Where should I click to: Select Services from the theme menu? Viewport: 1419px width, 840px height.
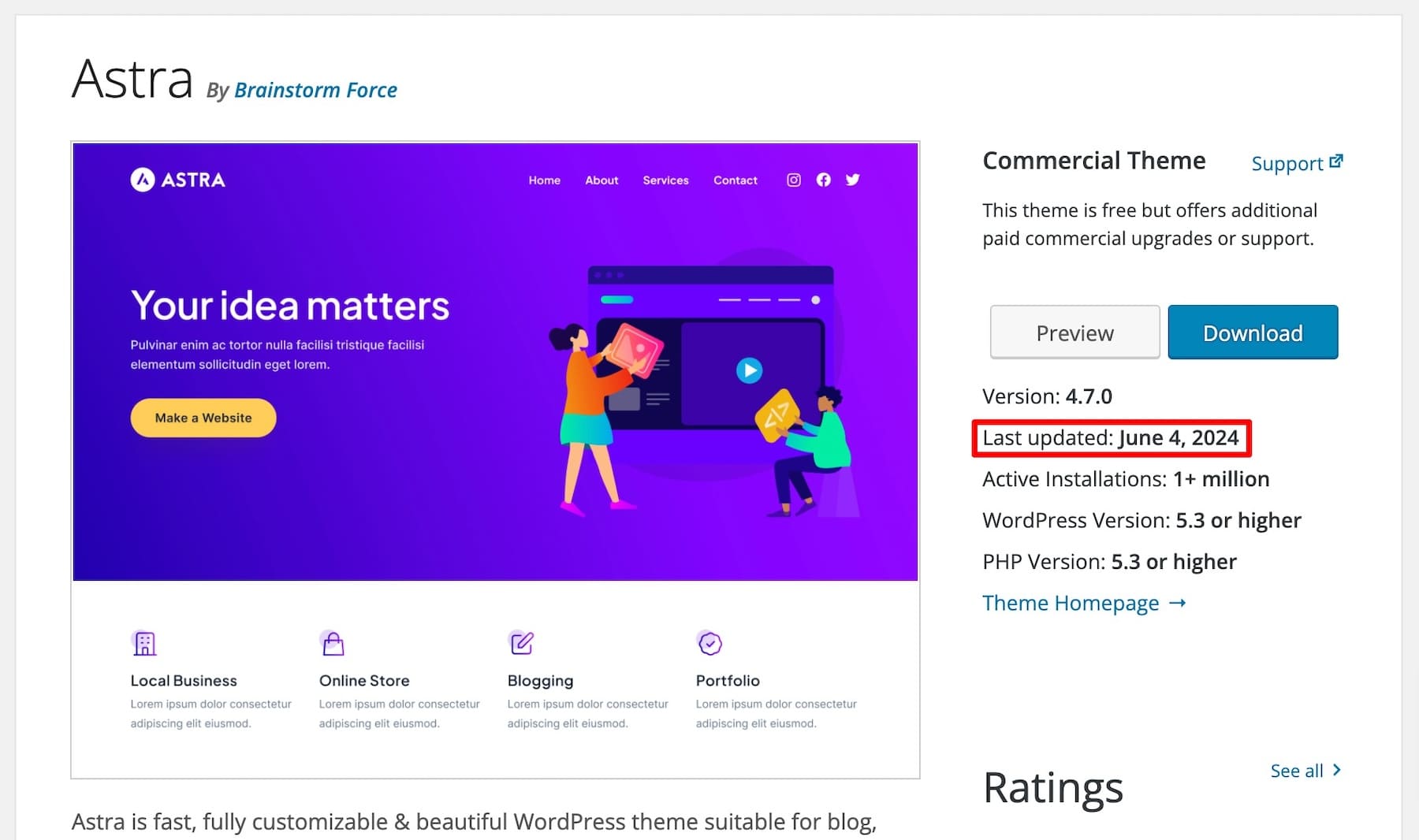665,180
